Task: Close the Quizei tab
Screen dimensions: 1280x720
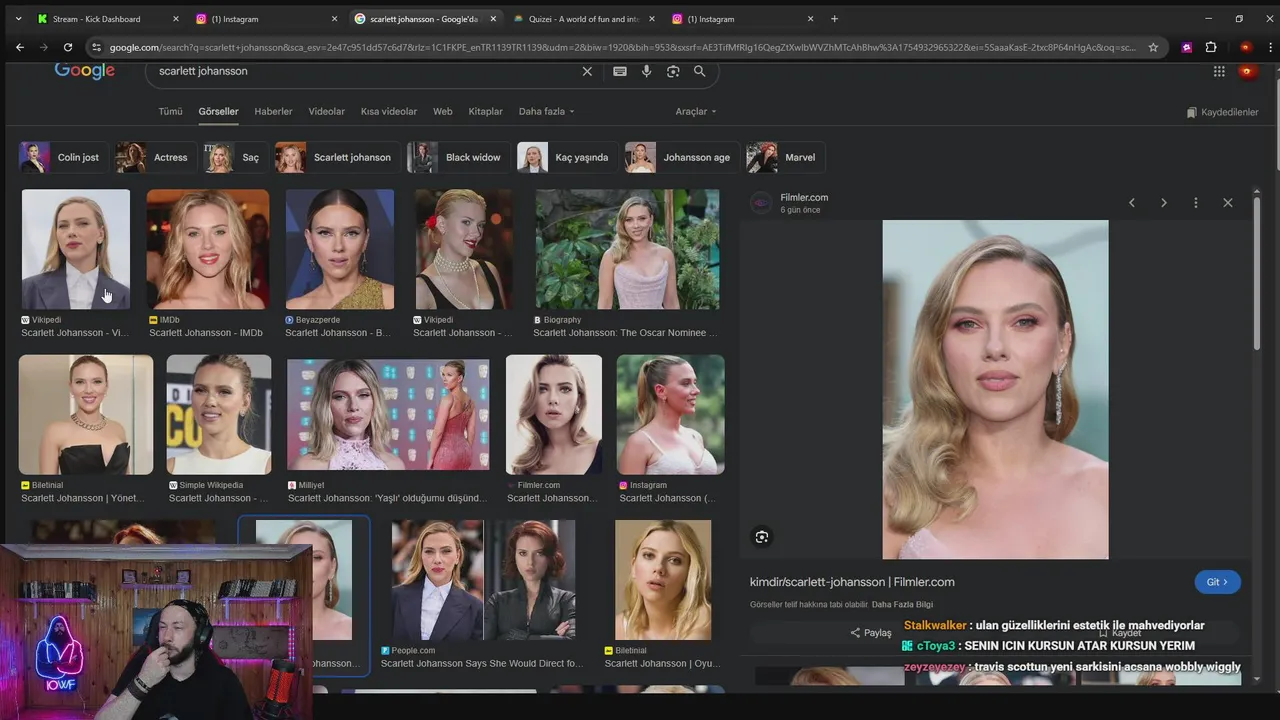Action: pyautogui.click(x=652, y=19)
